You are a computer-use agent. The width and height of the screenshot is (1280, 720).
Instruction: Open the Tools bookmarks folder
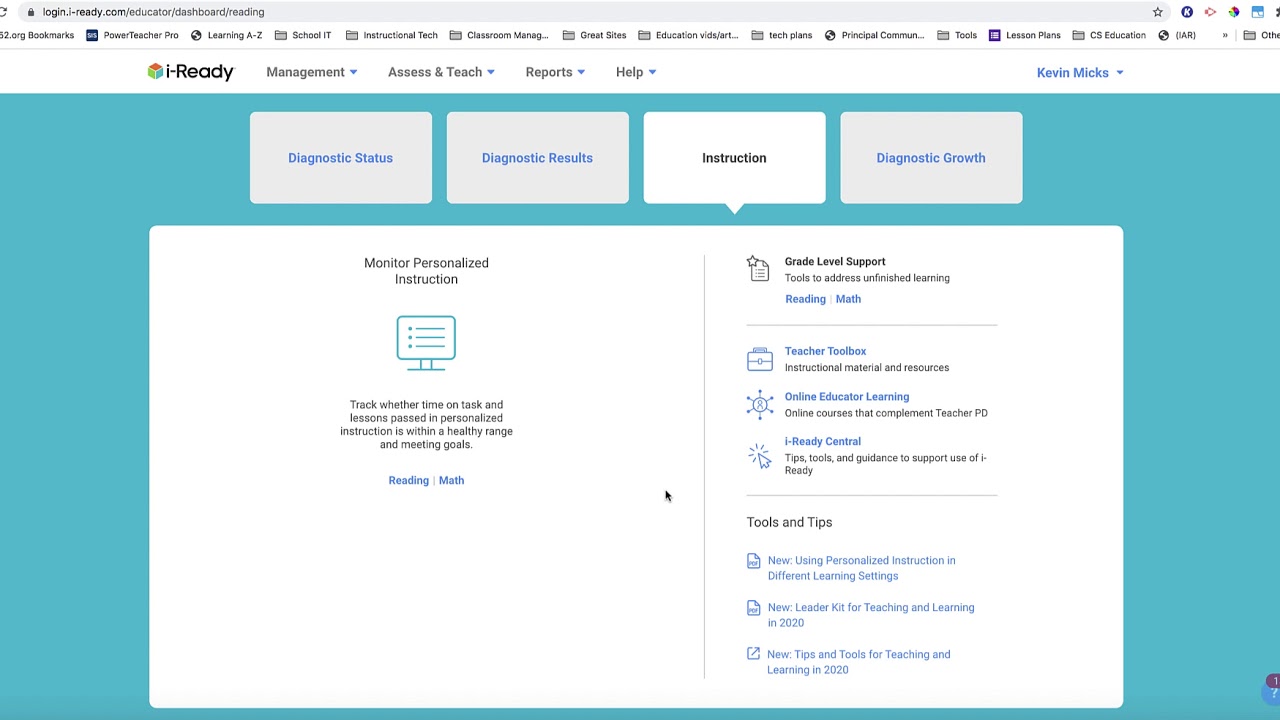pos(957,35)
